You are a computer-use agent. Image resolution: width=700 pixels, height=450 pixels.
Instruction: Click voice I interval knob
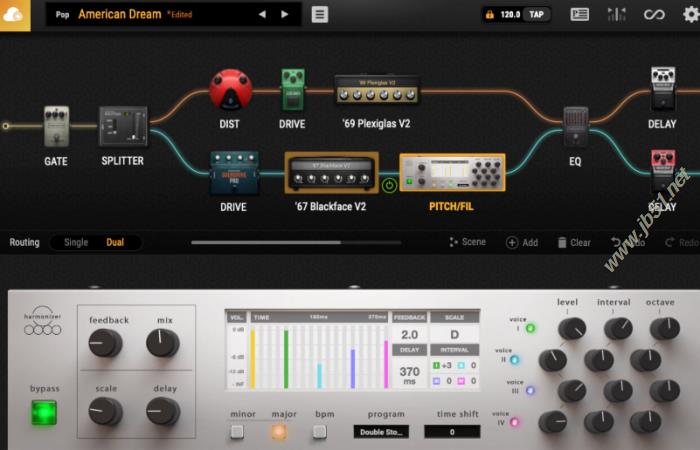(x=618, y=329)
